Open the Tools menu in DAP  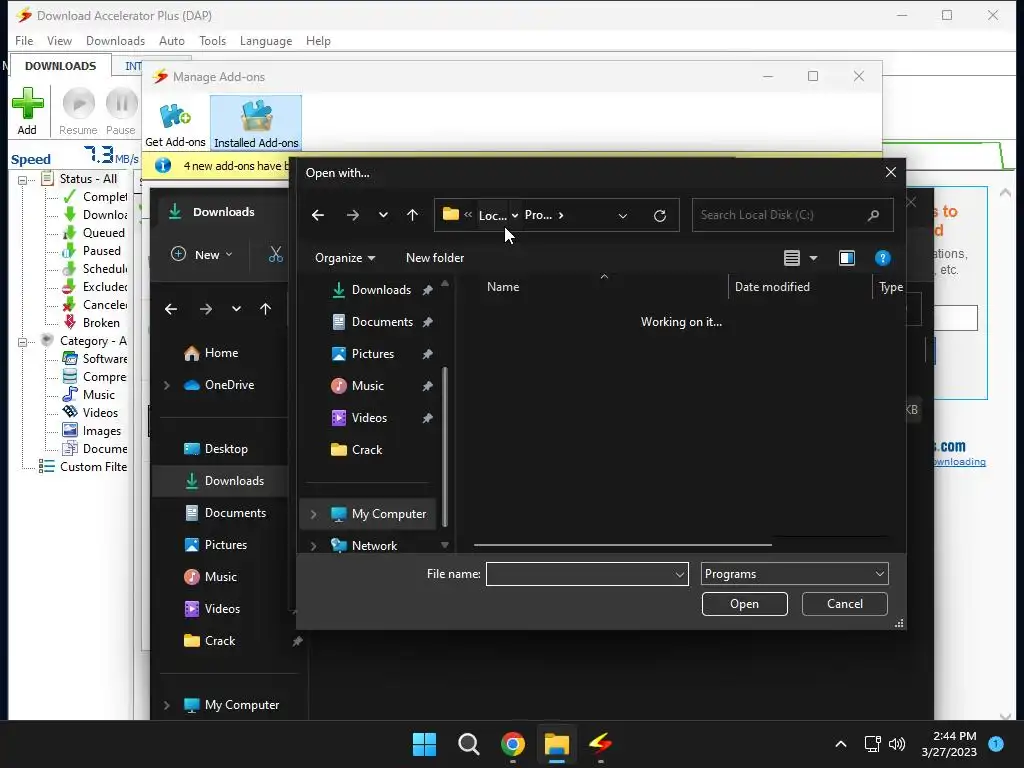212,40
